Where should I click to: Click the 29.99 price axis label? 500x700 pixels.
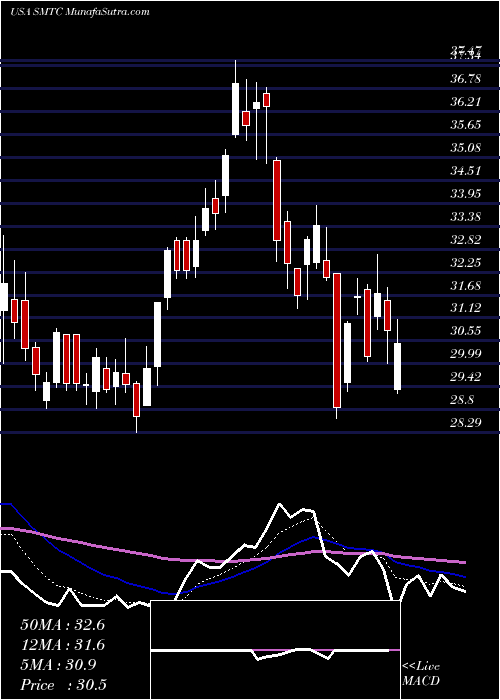[466, 353]
